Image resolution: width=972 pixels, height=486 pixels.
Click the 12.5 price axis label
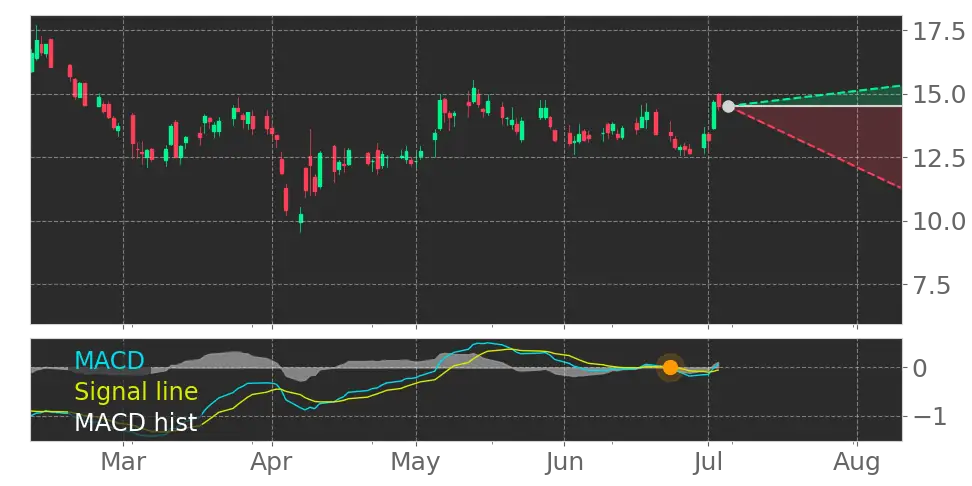point(939,158)
